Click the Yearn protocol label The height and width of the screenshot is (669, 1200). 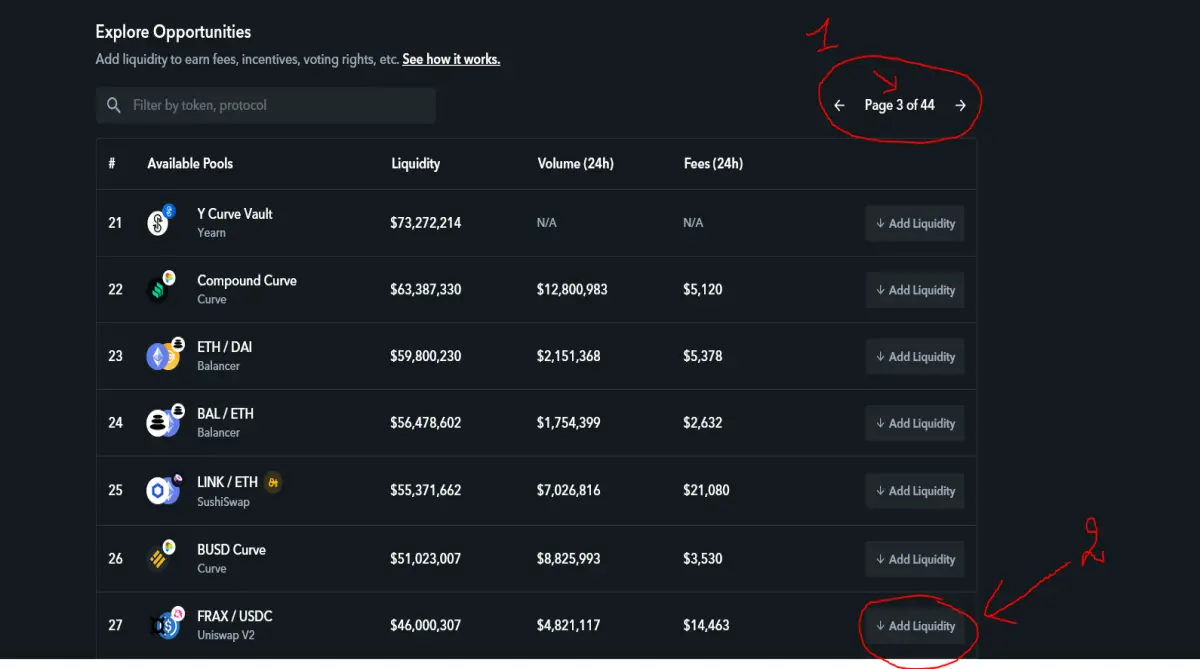click(x=212, y=232)
